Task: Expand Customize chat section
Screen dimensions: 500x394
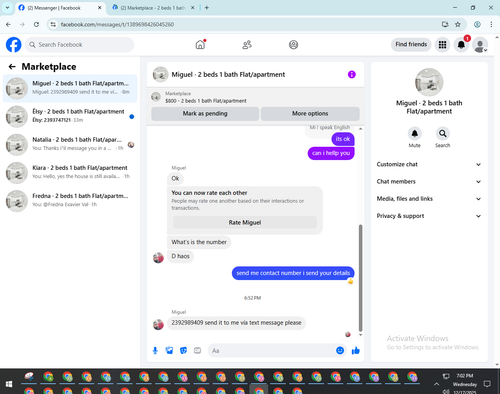Action: (x=429, y=164)
